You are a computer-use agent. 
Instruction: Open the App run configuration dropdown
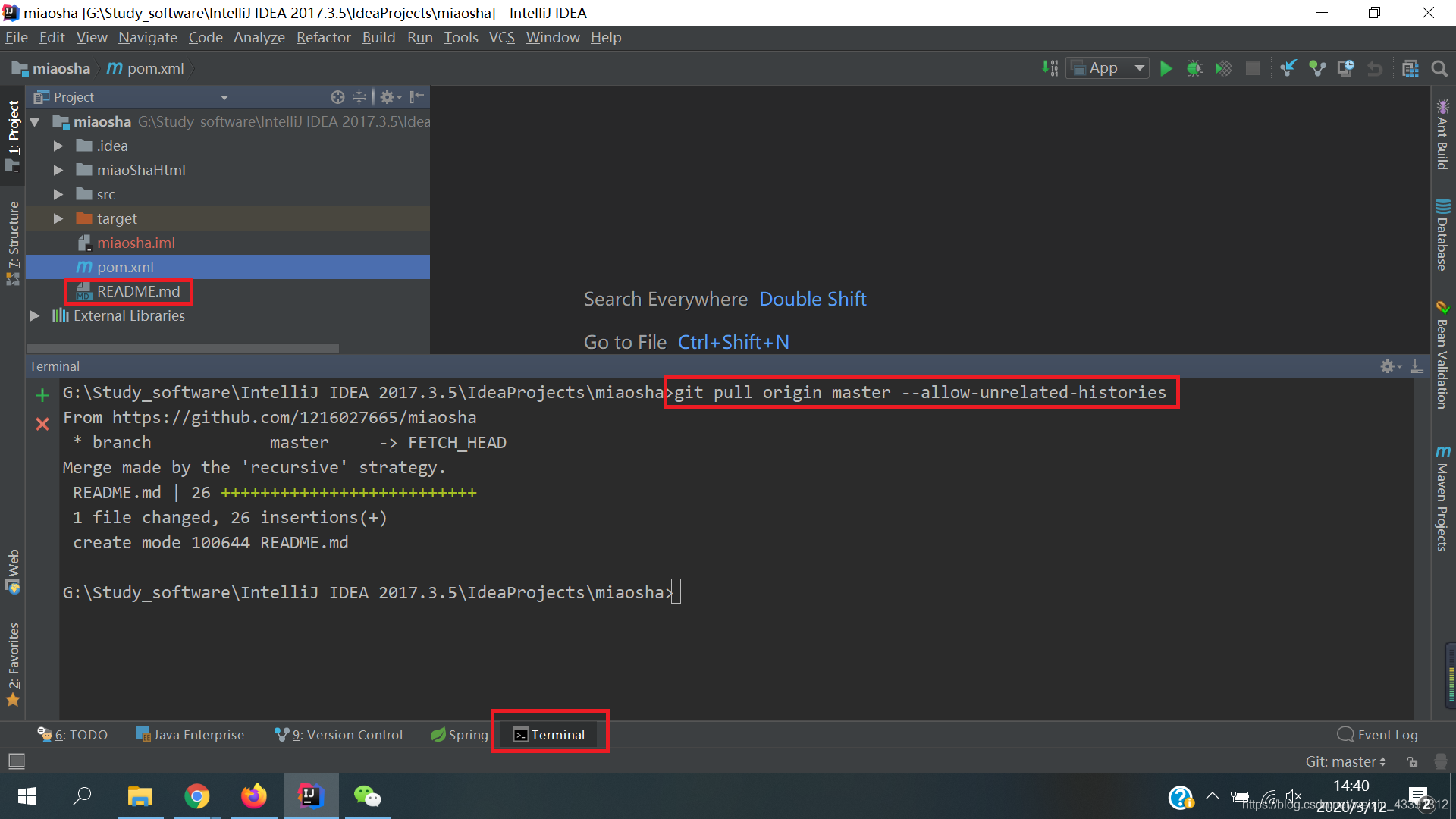point(1107,68)
